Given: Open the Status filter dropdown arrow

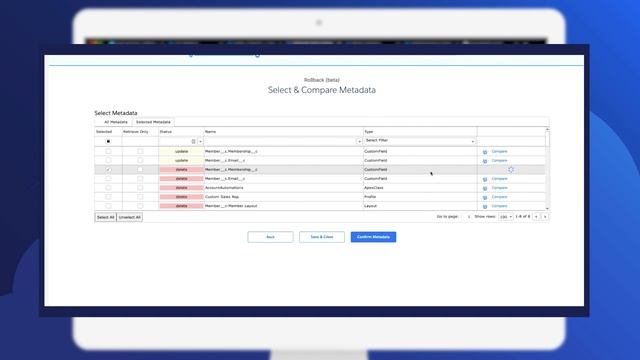Looking at the screenshot, I should (x=200, y=141).
